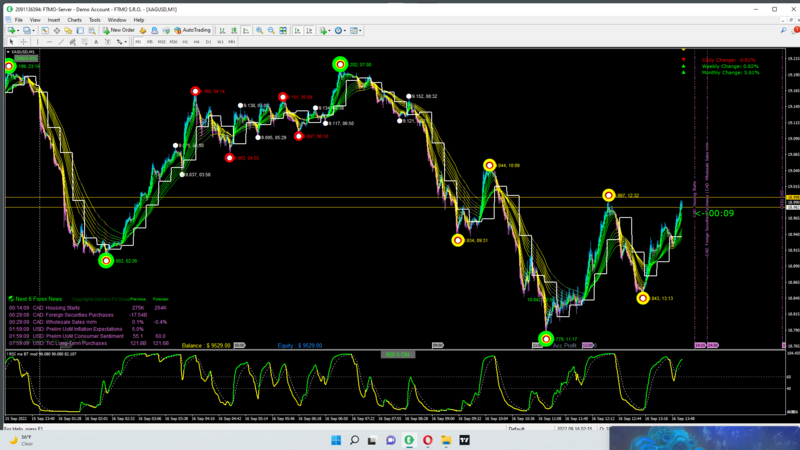Open the Window menu

pyautogui.click(x=117, y=20)
